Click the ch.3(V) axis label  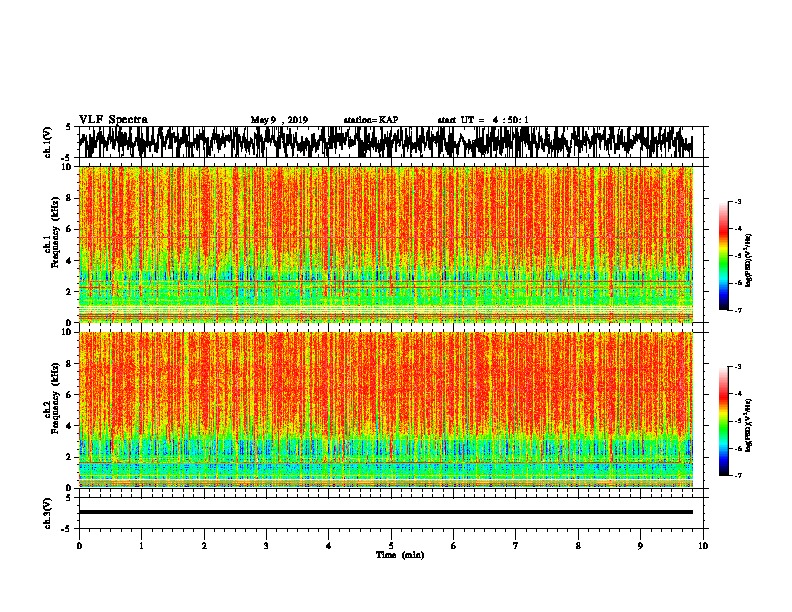[x=48, y=513]
